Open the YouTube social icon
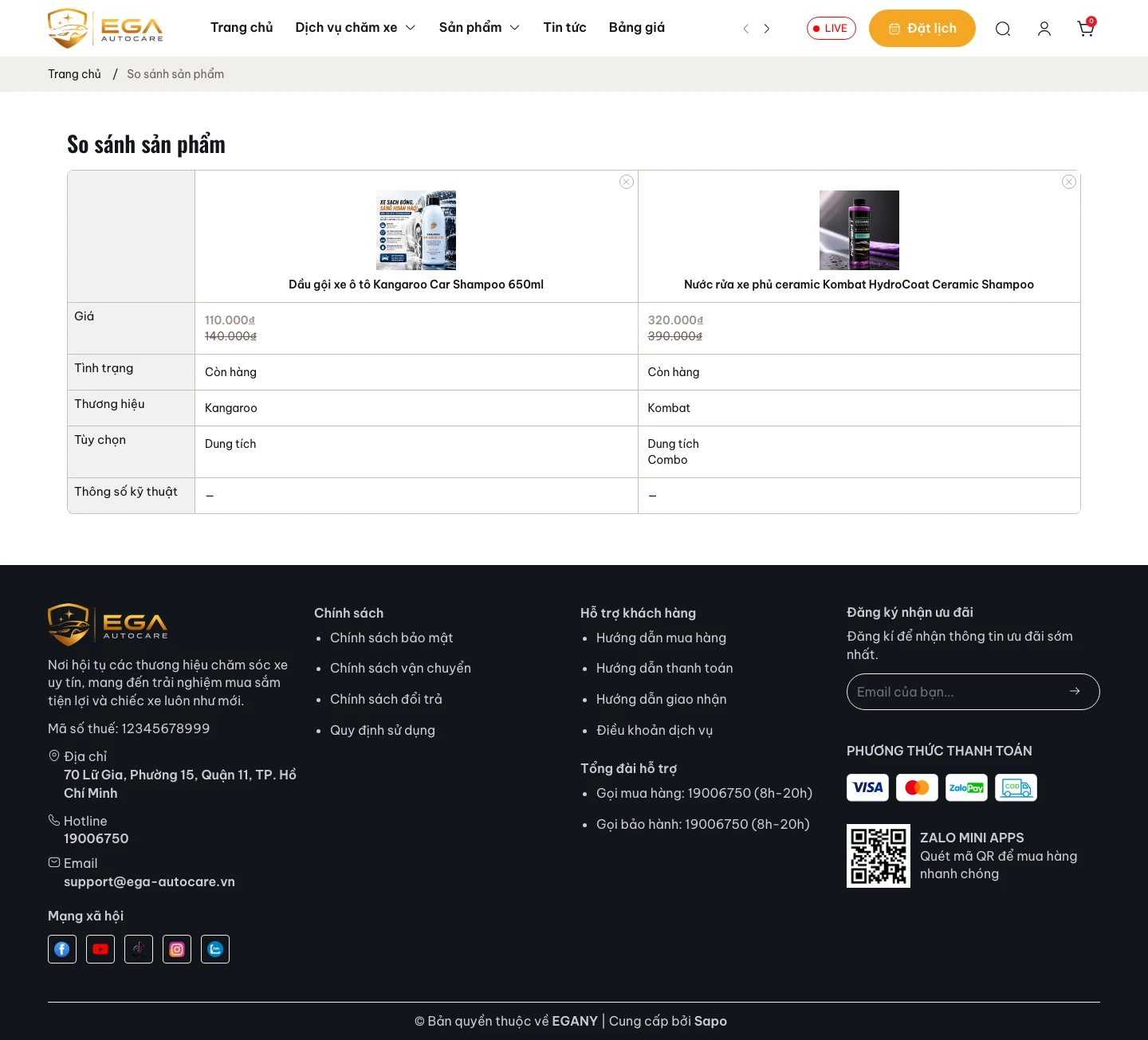Image resolution: width=1148 pixels, height=1040 pixels. coord(100,949)
